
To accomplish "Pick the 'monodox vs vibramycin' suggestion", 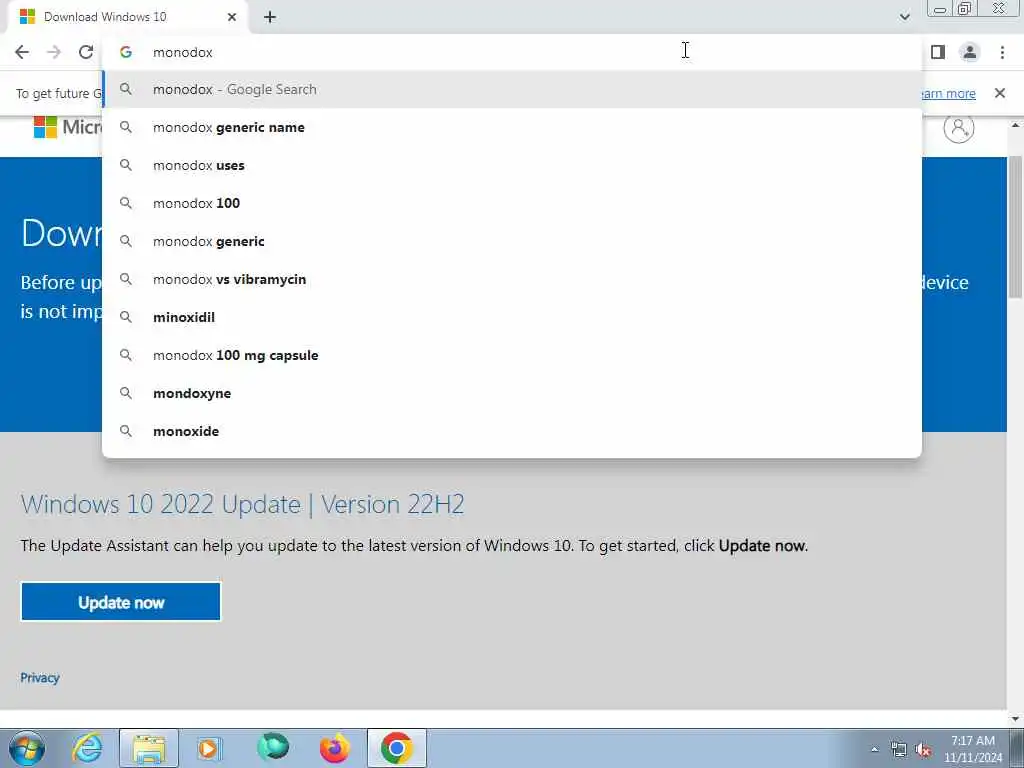I will click(x=512, y=279).
